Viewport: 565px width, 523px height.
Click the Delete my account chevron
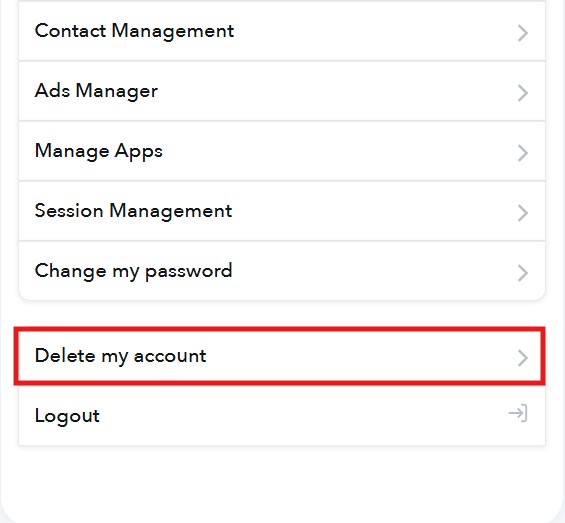522,358
